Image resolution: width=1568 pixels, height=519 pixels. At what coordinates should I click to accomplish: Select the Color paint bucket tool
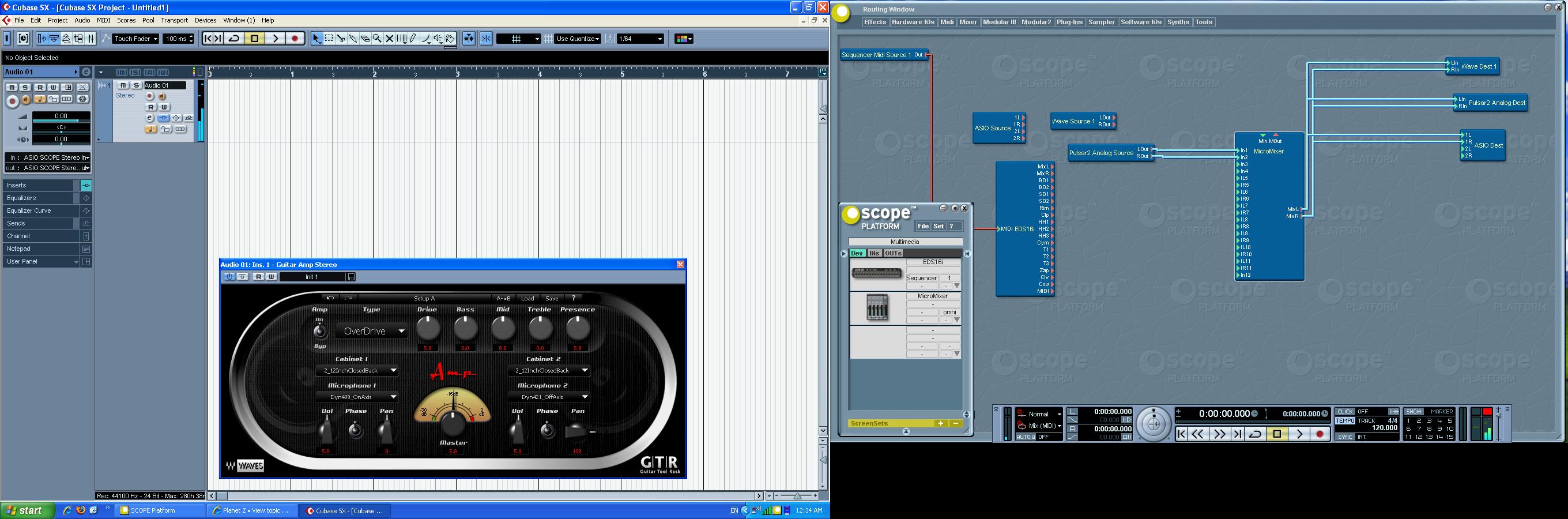coord(450,39)
